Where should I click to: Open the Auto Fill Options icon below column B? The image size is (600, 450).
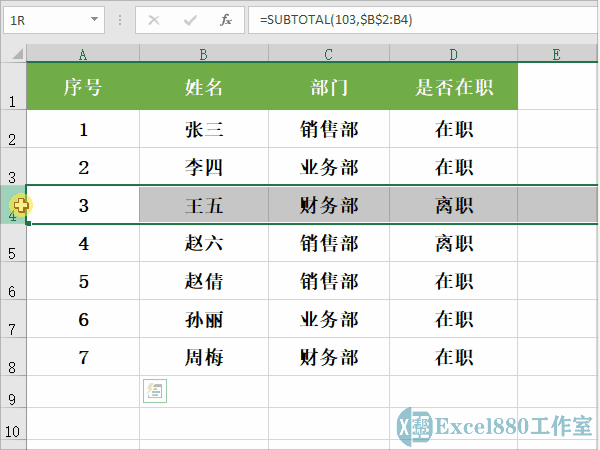(x=155, y=391)
